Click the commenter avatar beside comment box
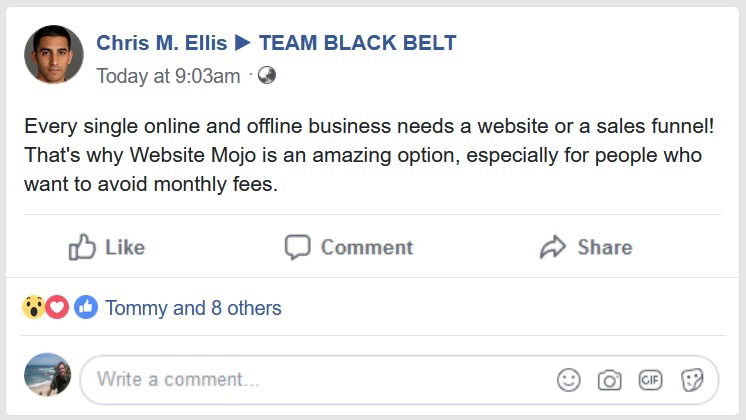The image size is (746, 420). coord(48,376)
